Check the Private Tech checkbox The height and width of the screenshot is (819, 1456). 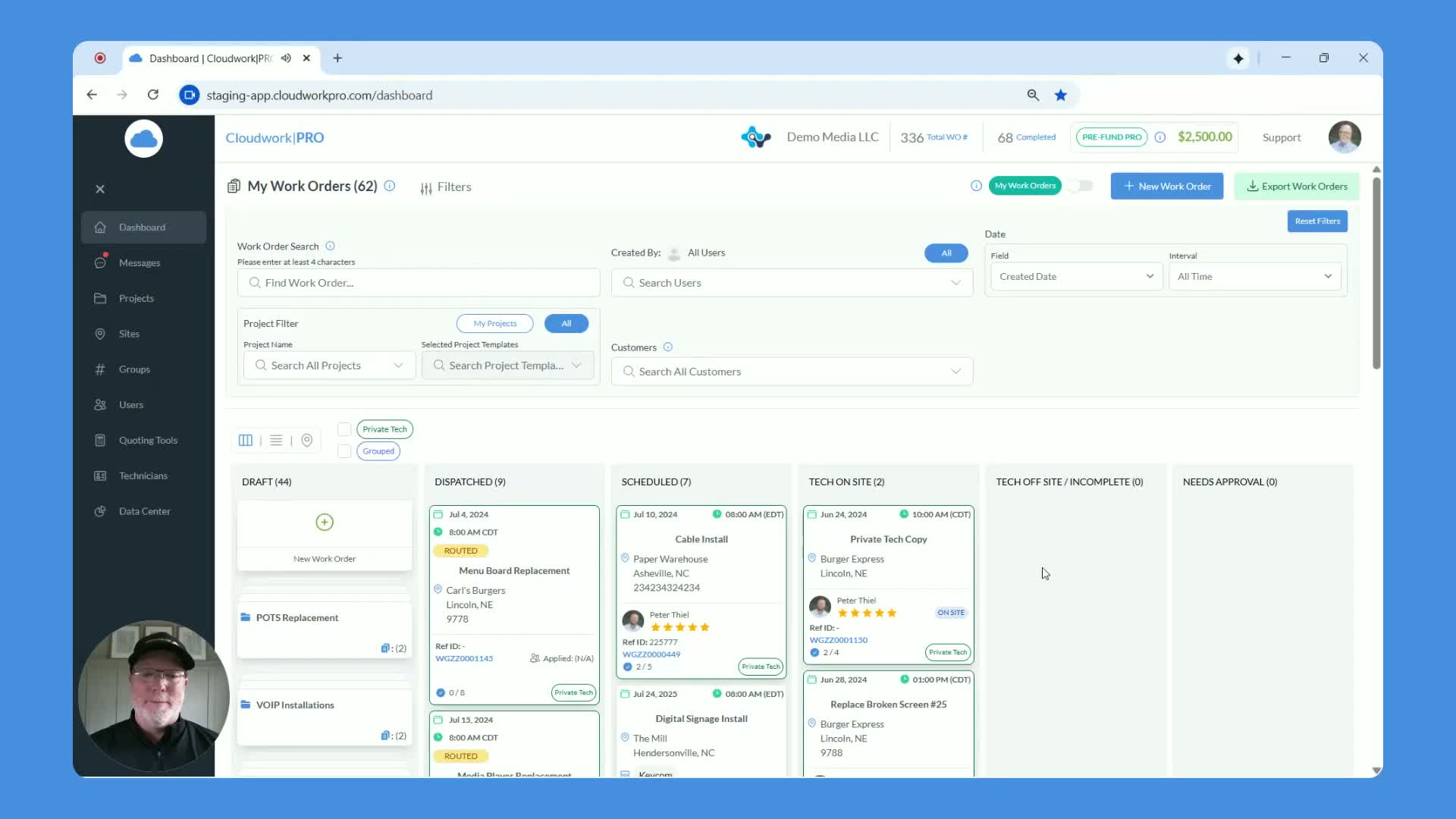point(344,429)
